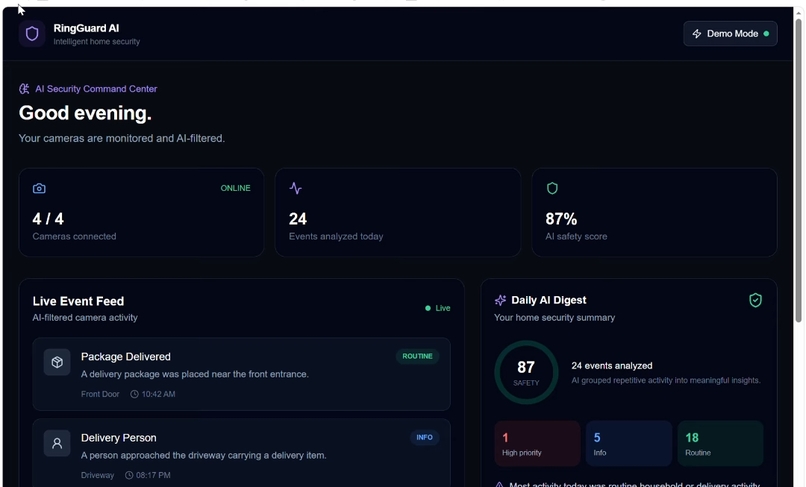The width and height of the screenshot is (806, 487).
Task: Click the '24 events analyzed' text
Action: 612,366
